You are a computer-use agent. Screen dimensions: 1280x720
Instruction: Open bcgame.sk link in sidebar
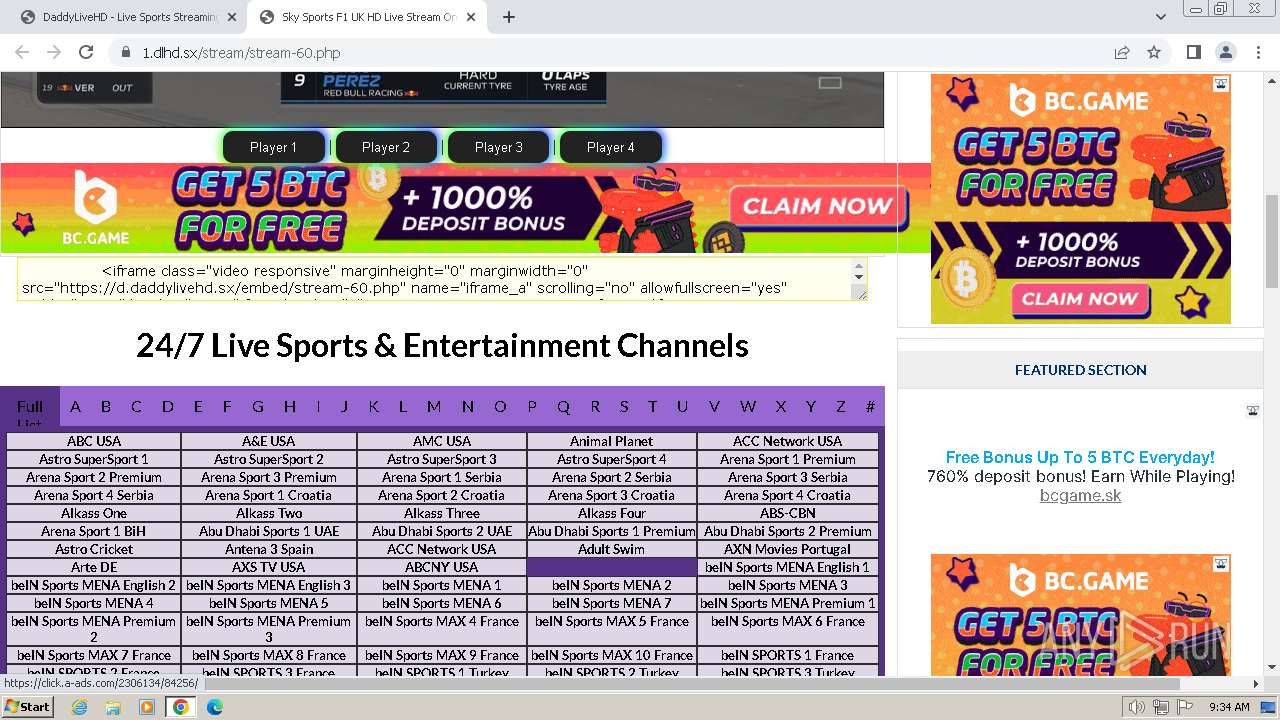point(1080,495)
